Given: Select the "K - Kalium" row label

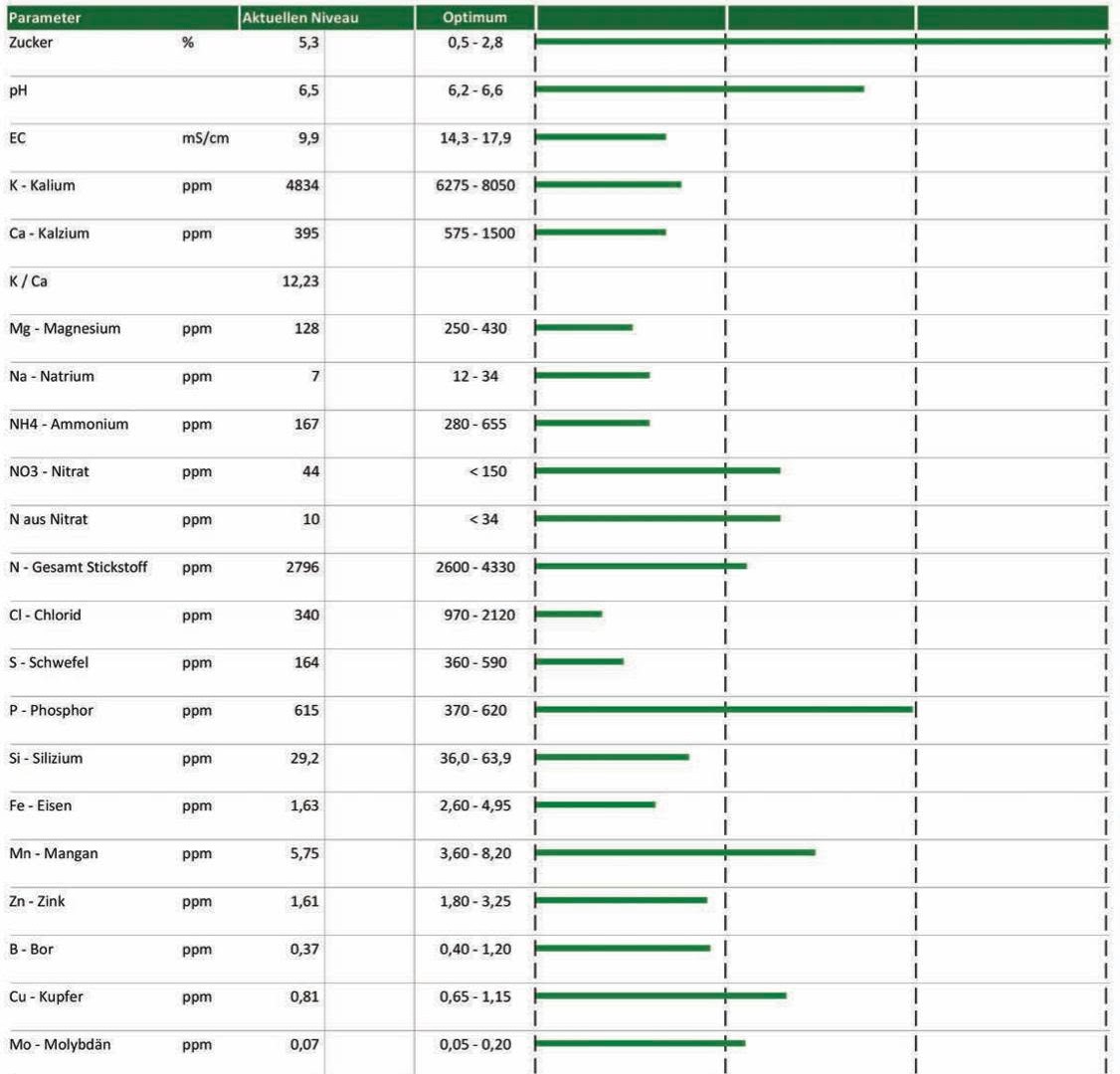Looking at the screenshot, I should click(42, 186).
